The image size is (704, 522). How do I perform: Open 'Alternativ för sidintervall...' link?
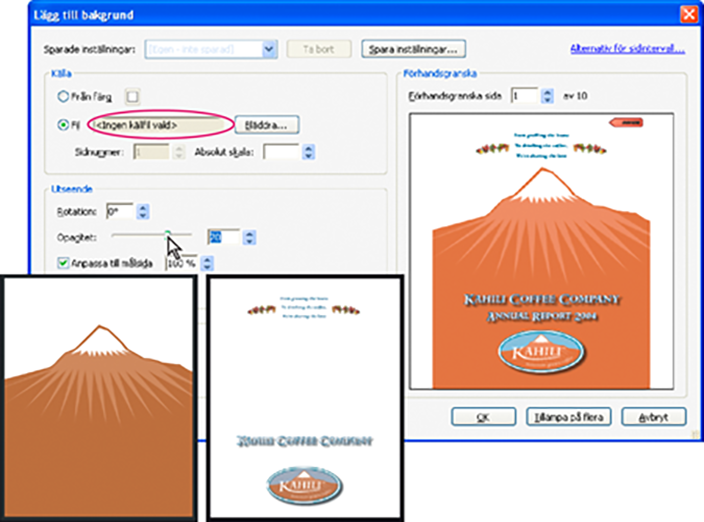[627, 48]
